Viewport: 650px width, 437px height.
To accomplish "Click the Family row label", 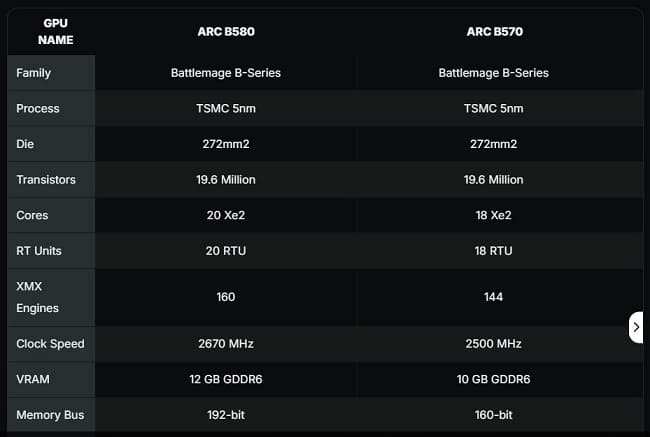I will coord(34,73).
